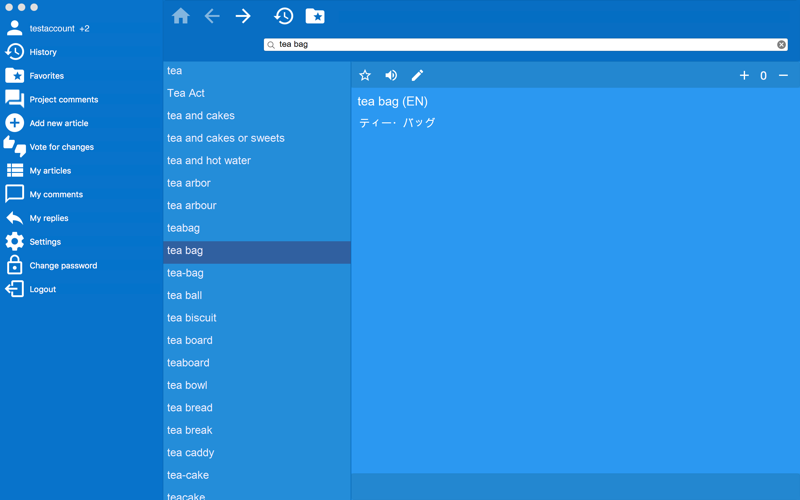This screenshot has width=800, height=500.
Task: Open the favorites folder icon in top toolbar
Action: [x=315, y=16]
